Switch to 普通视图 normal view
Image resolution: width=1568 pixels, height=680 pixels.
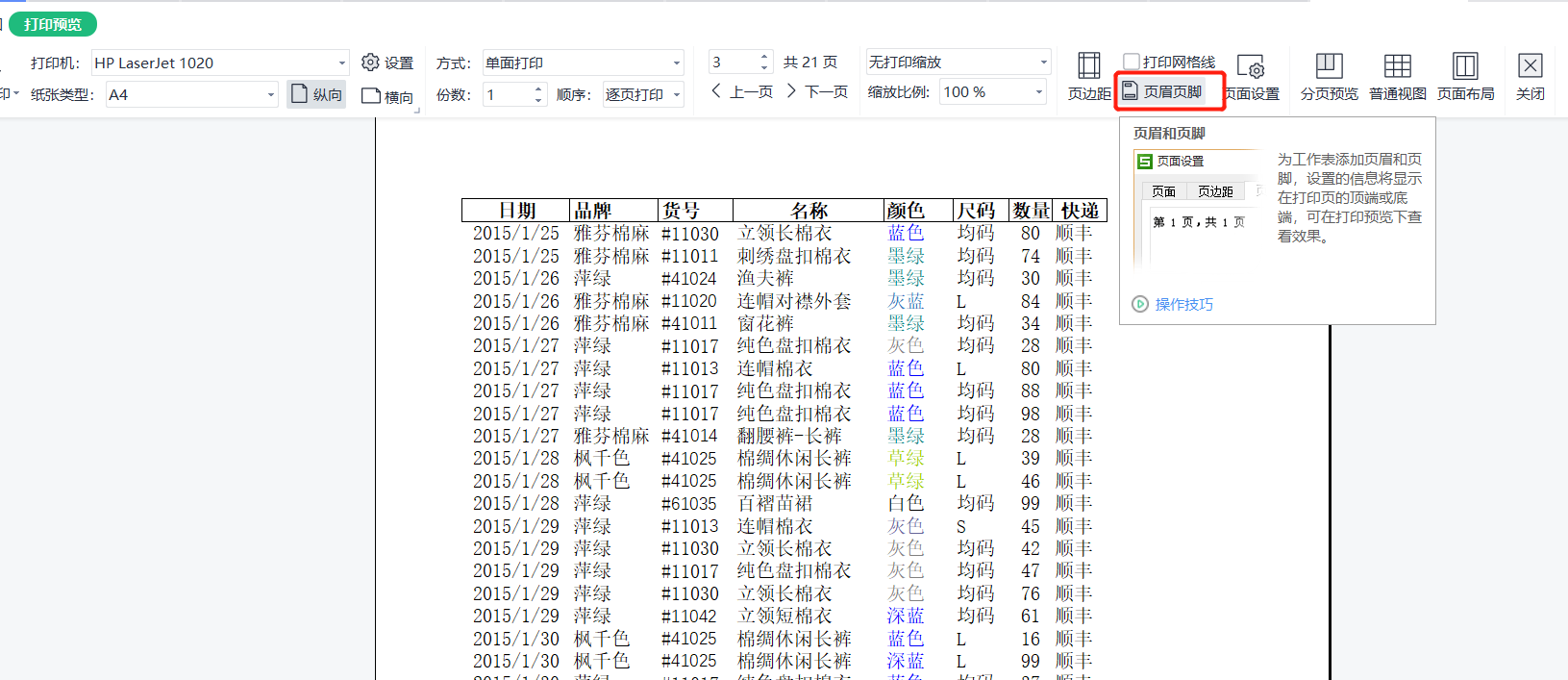1397,77
